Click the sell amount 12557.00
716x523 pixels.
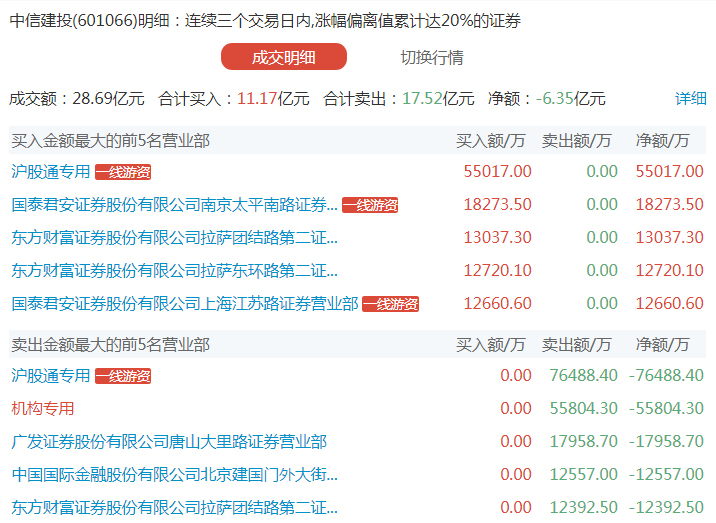(x=583, y=475)
